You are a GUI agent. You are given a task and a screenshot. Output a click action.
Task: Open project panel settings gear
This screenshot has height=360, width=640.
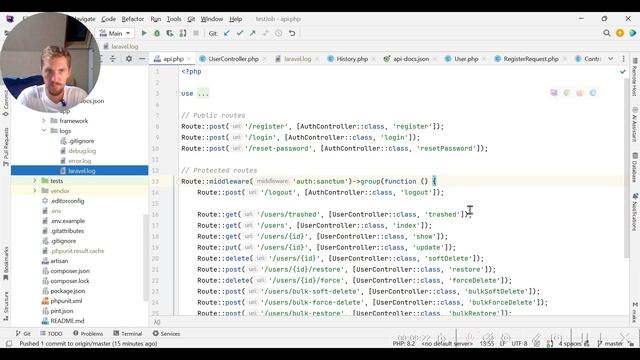coord(129,59)
